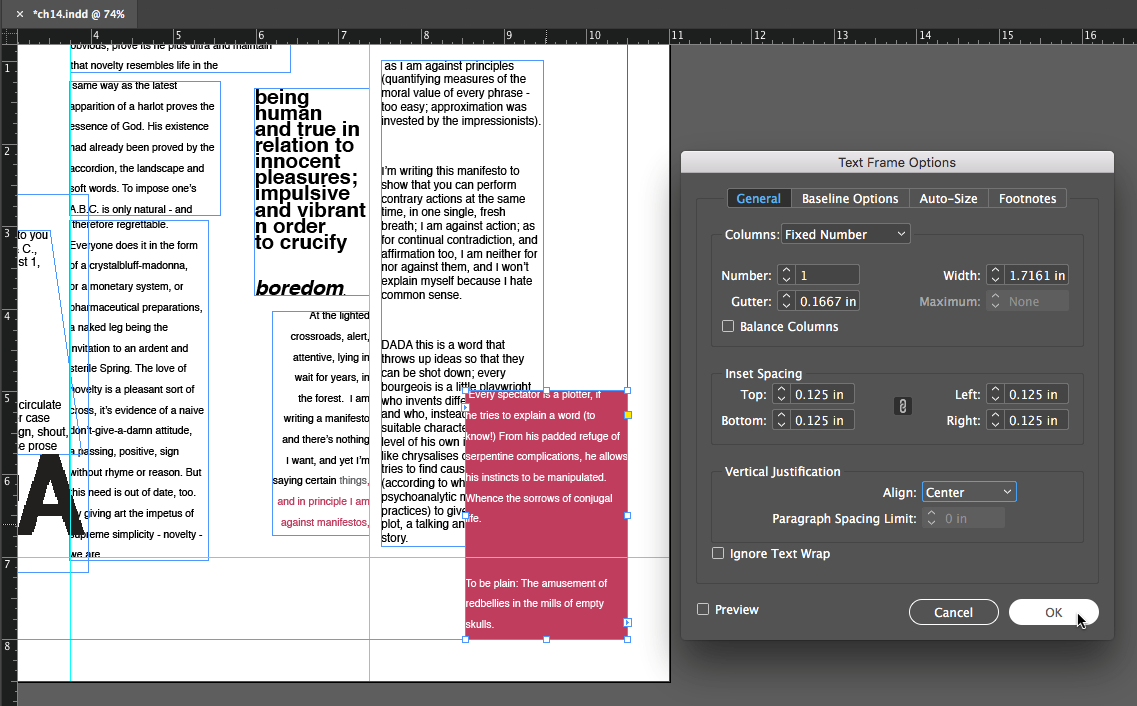Open the Auto-Size tab
1137x706 pixels.
(948, 199)
